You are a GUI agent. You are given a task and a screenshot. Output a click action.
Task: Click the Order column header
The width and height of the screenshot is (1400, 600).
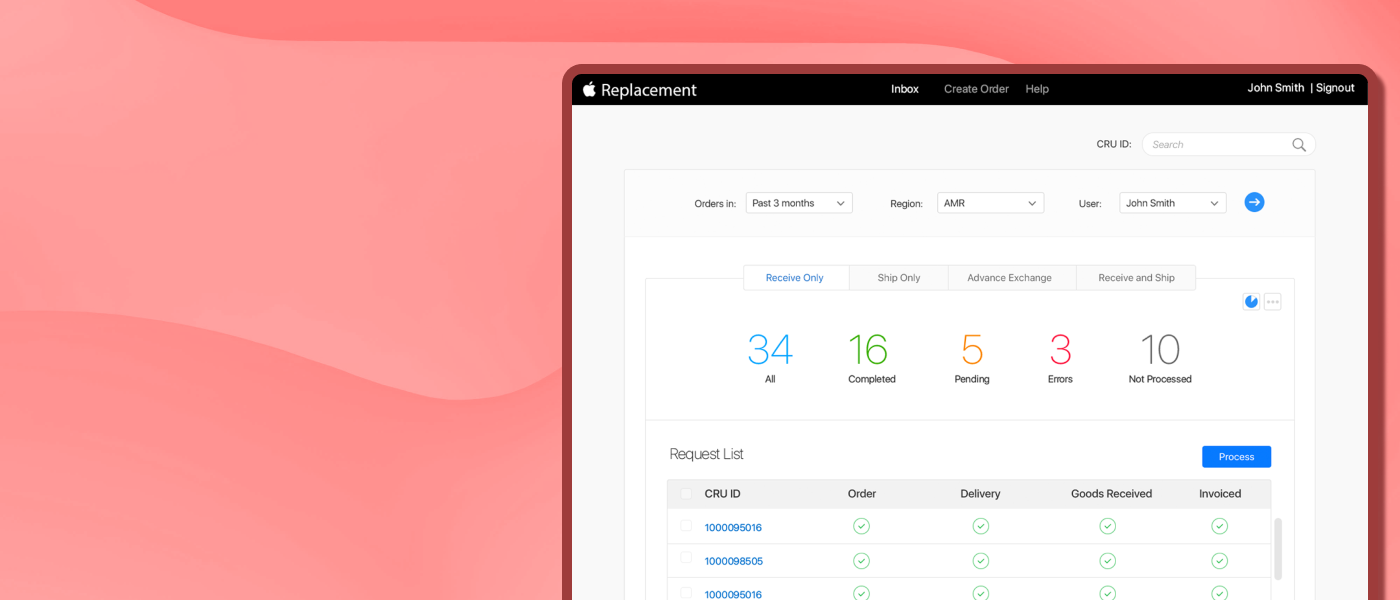[x=862, y=494]
